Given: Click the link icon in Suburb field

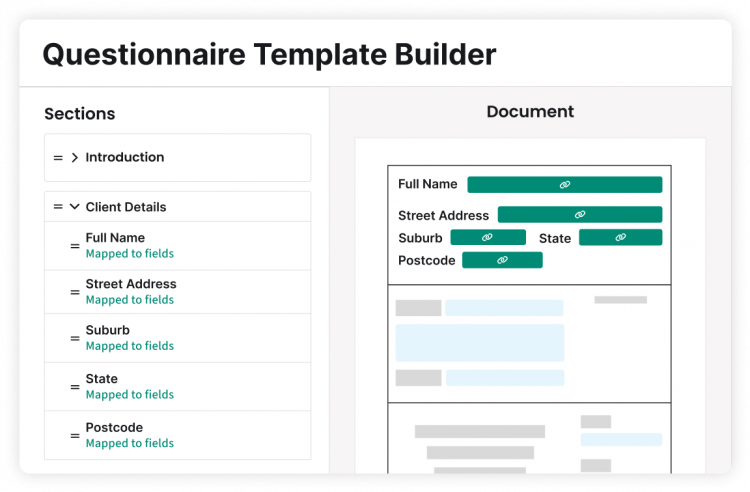Looking at the screenshot, I should click(x=487, y=237).
